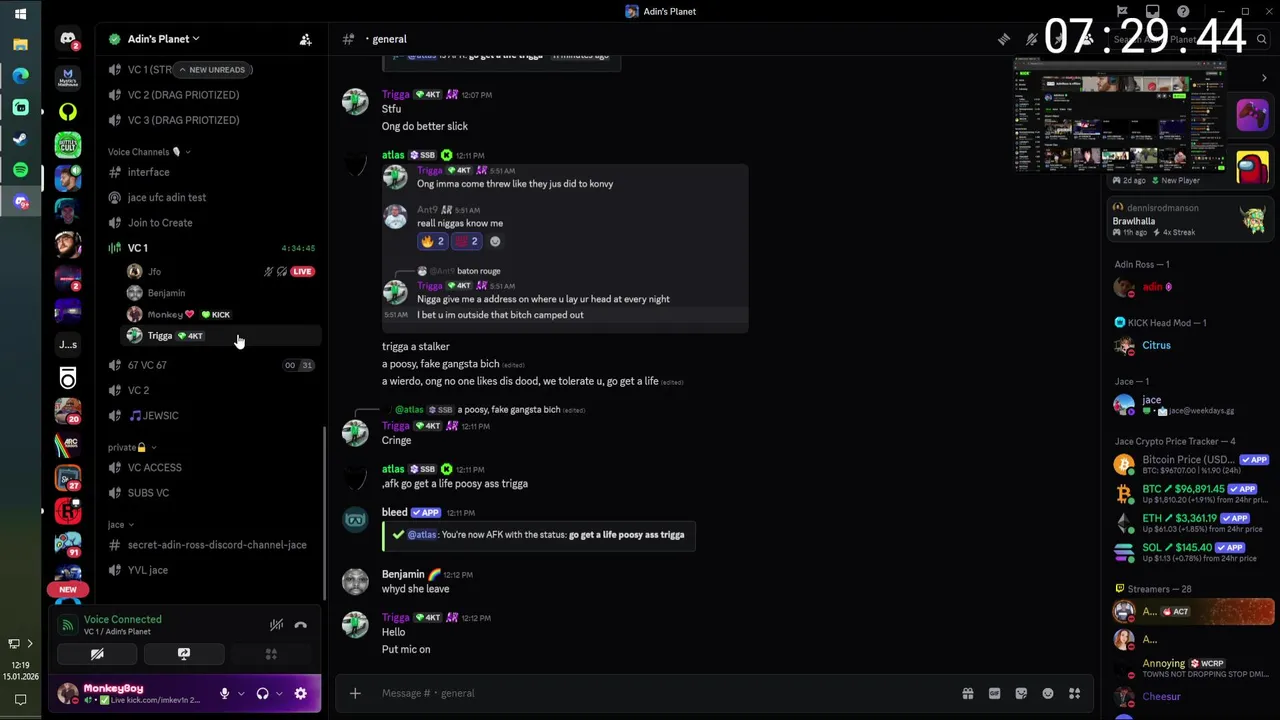Screen dimensions: 1280x720
Task: Open the Windows Start menu
Action: tap(20, 13)
